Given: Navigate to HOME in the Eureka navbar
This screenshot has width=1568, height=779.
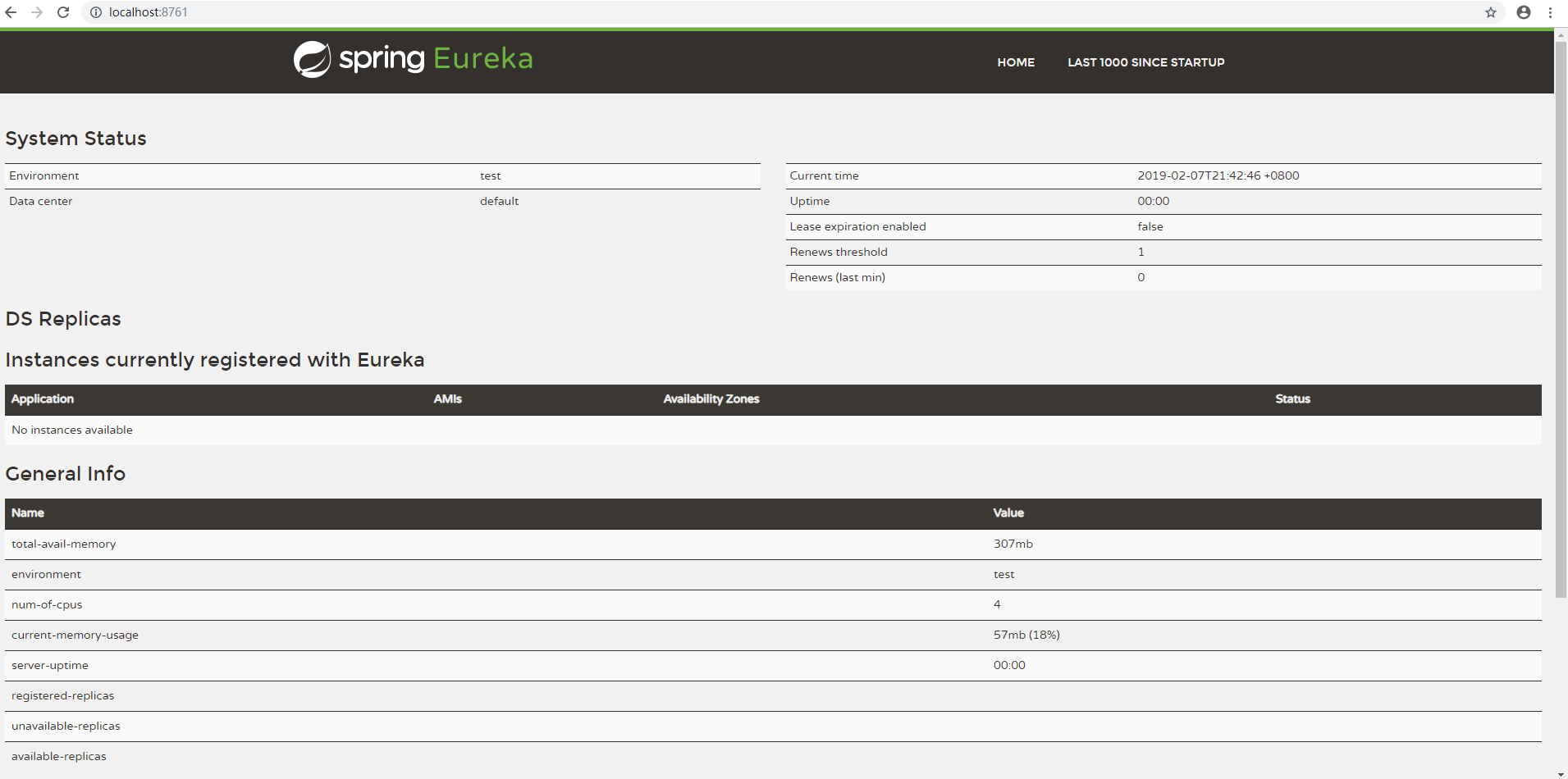Looking at the screenshot, I should (1016, 61).
